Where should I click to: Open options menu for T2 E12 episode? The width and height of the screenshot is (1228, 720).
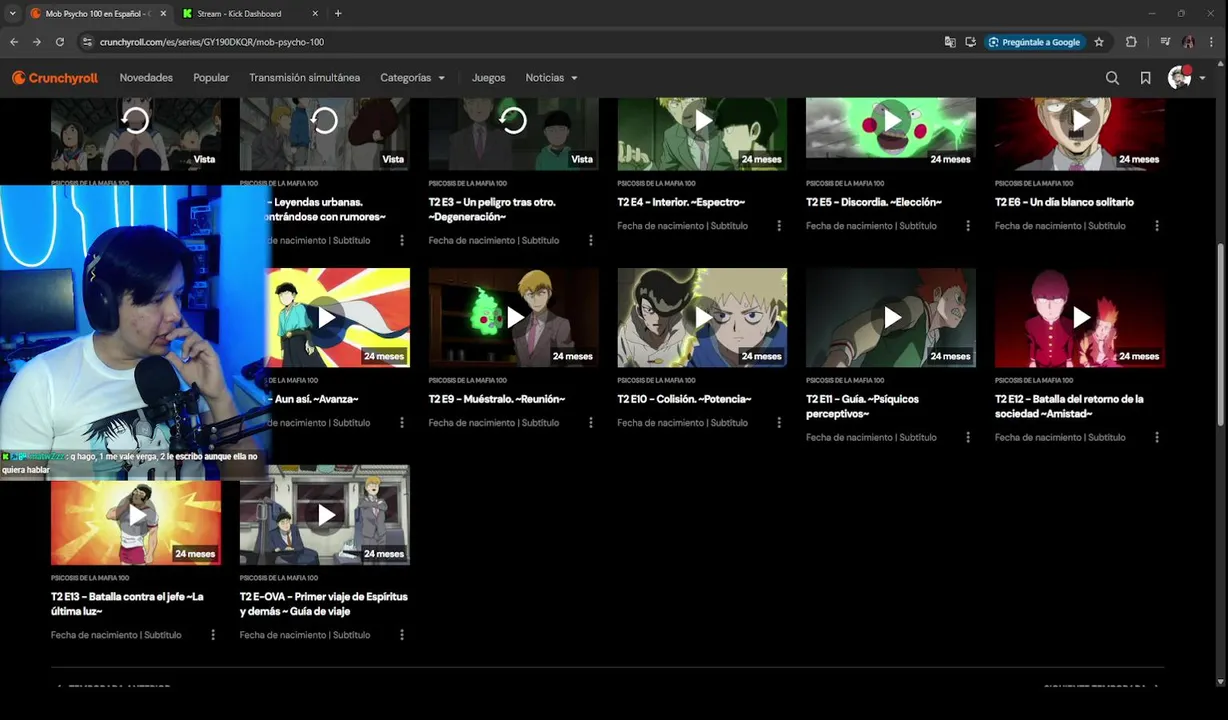[x=1157, y=437]
